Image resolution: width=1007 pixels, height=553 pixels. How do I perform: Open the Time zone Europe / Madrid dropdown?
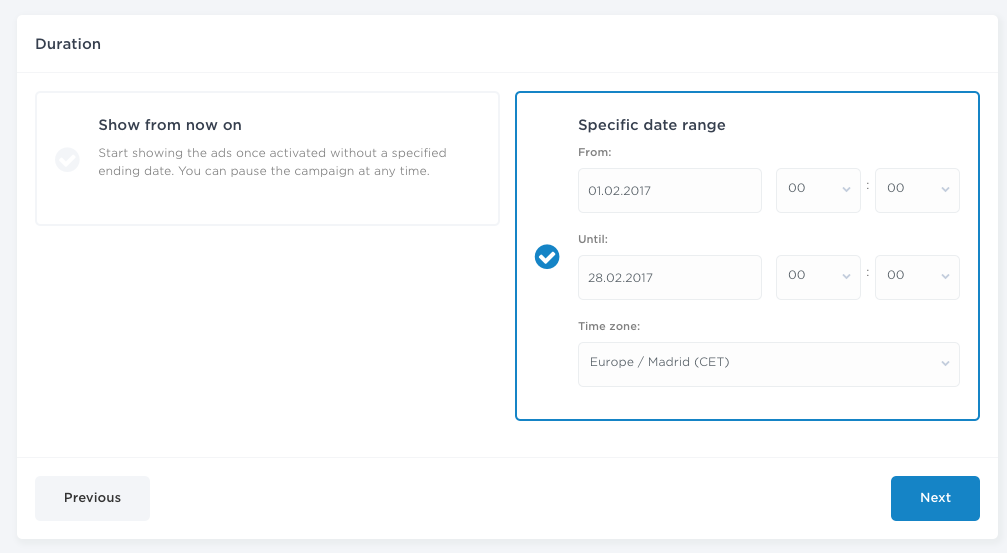click(769, 364)
